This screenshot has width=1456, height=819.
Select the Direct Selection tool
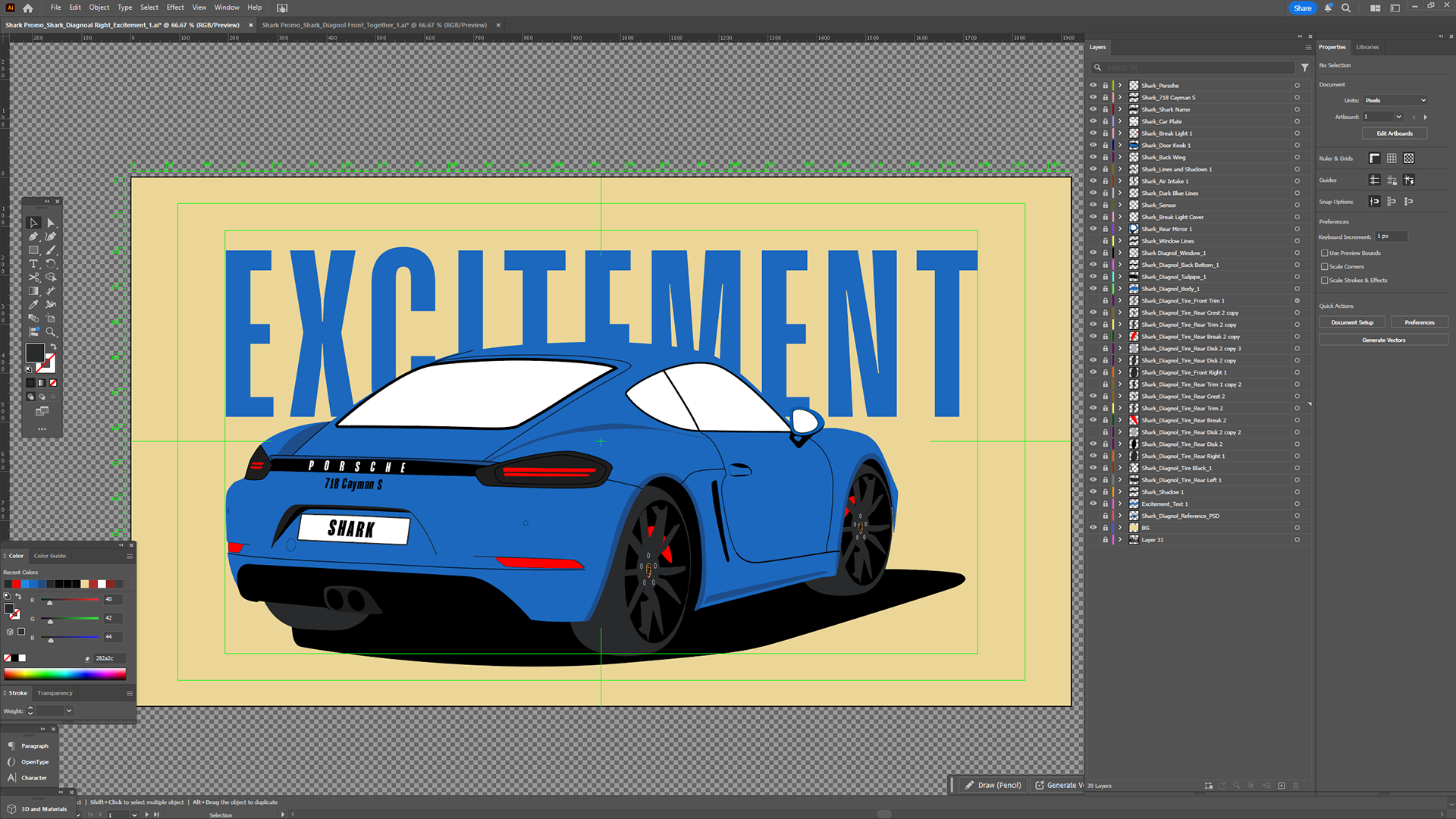click(x=51, y=223)
